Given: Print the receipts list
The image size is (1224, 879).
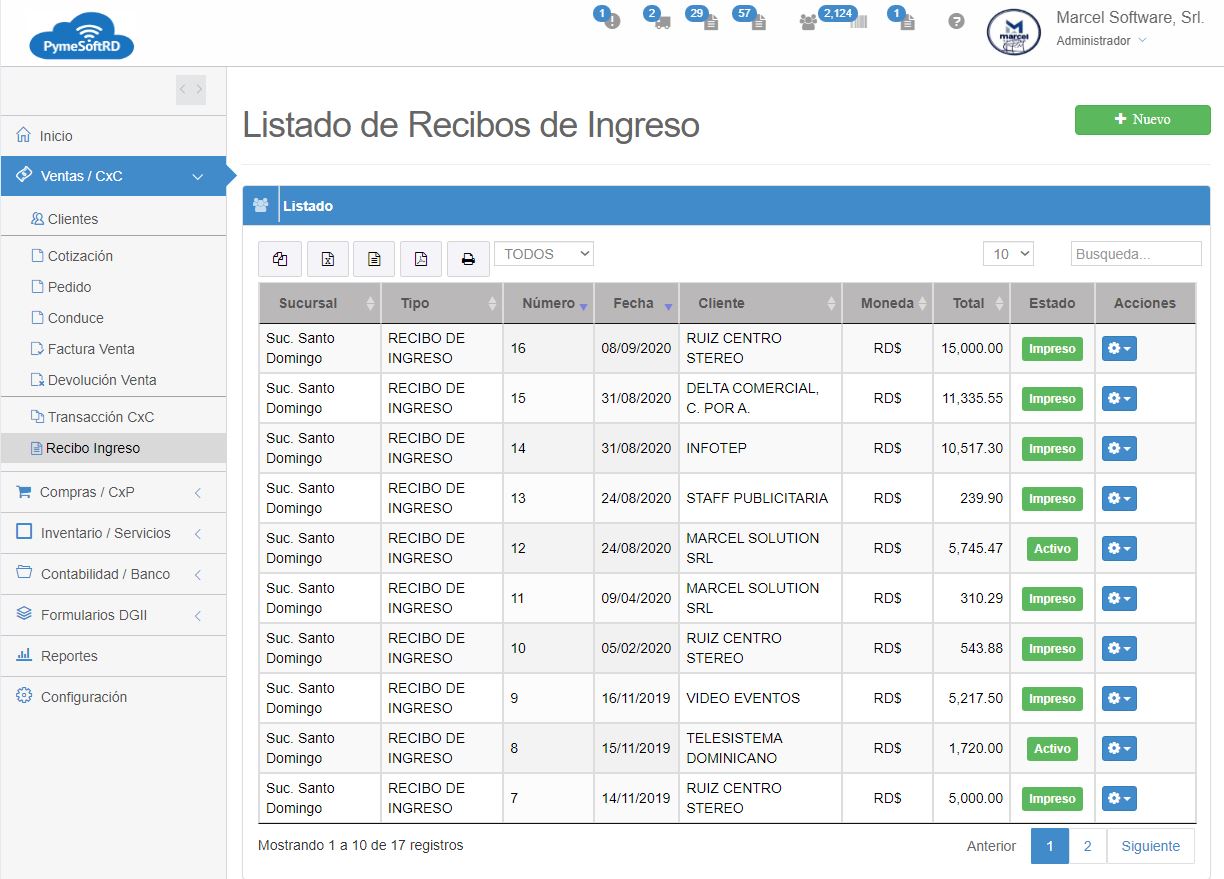Looking at the screenshot, I should (467, 259).
